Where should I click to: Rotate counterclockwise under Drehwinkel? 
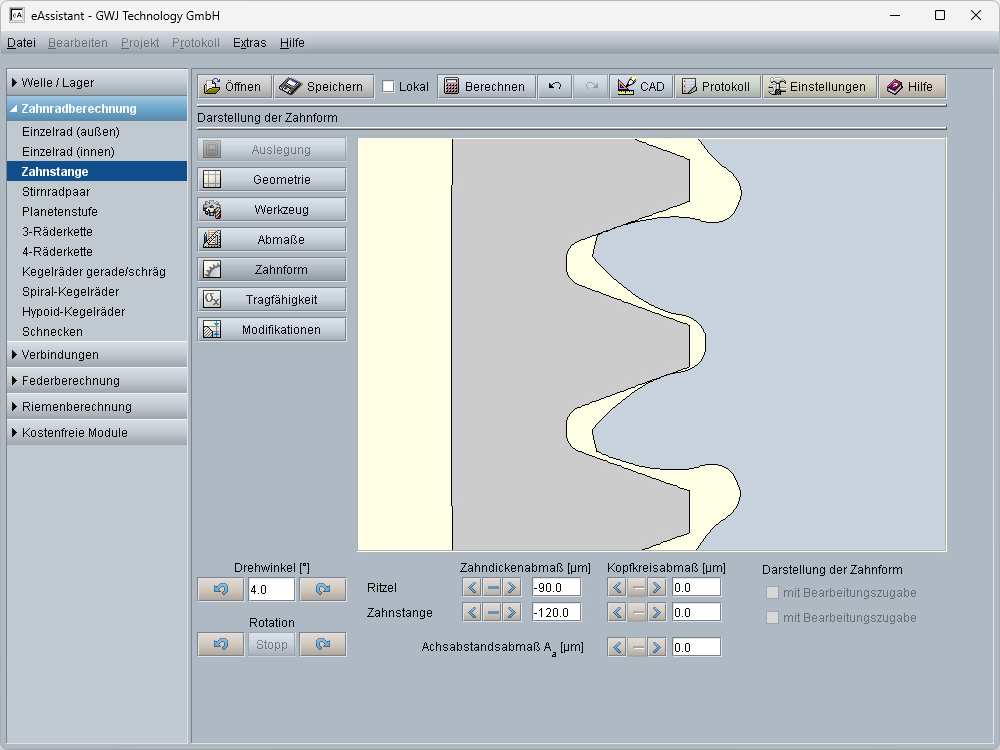click(x=221, y=590)
